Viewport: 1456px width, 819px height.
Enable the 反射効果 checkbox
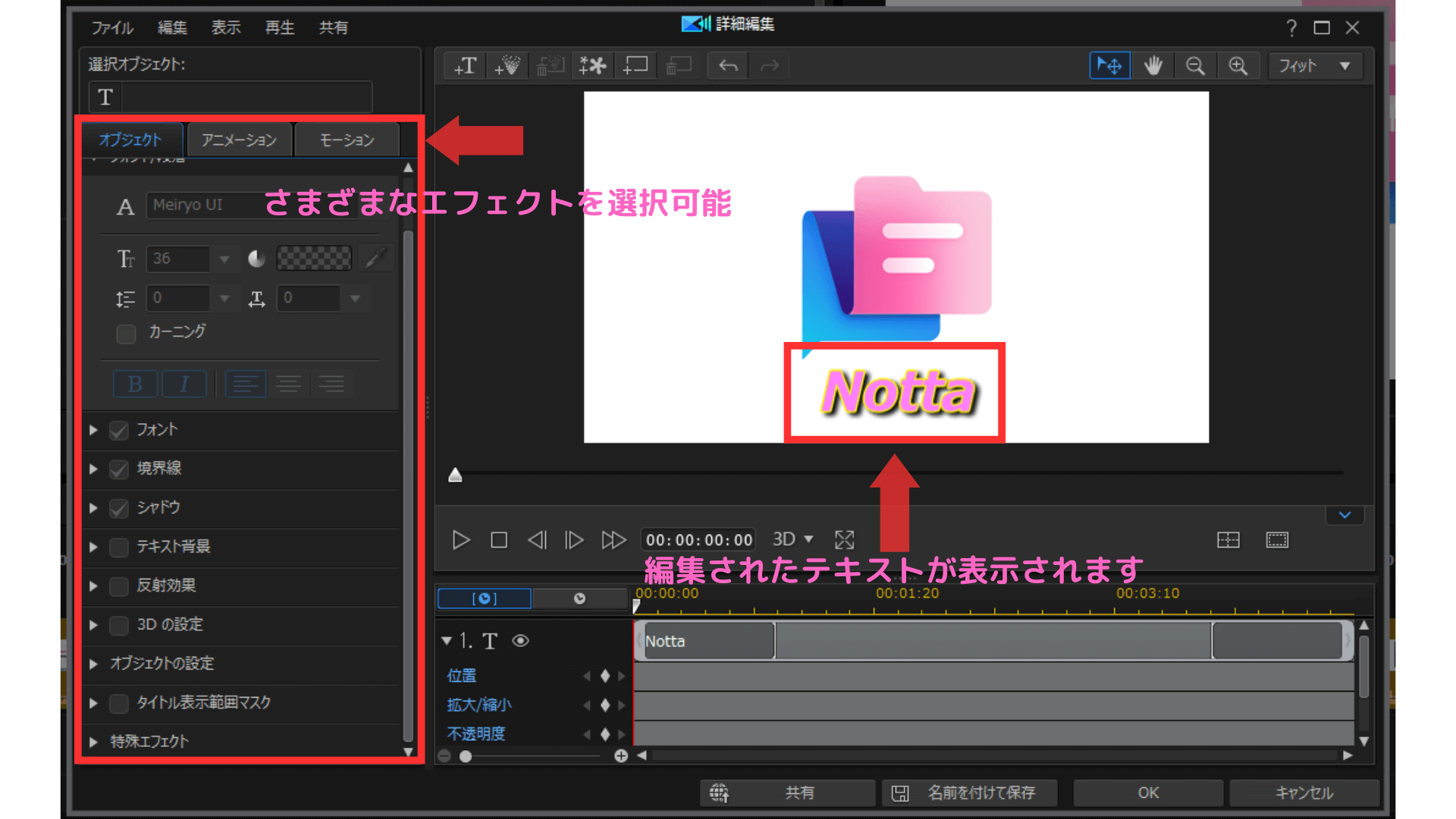(118, 586)
